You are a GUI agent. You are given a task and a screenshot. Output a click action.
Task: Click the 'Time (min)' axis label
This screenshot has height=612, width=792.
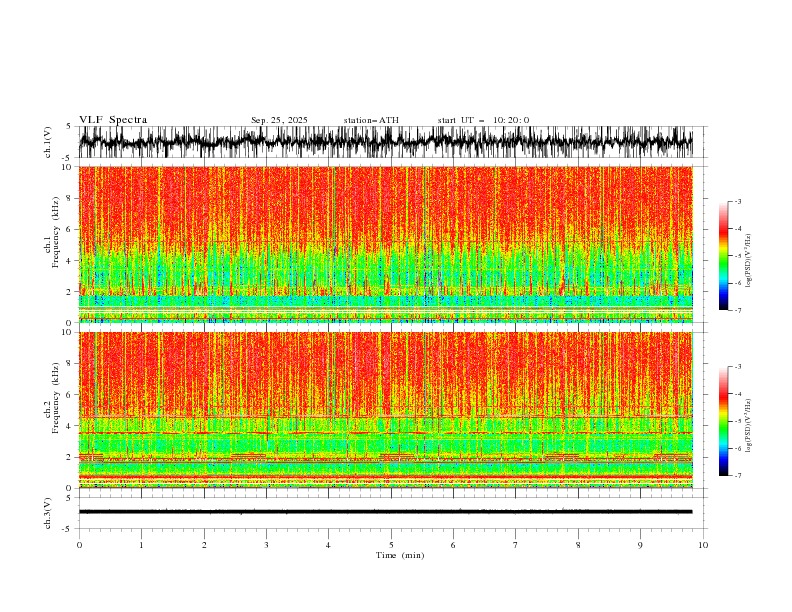400,555
